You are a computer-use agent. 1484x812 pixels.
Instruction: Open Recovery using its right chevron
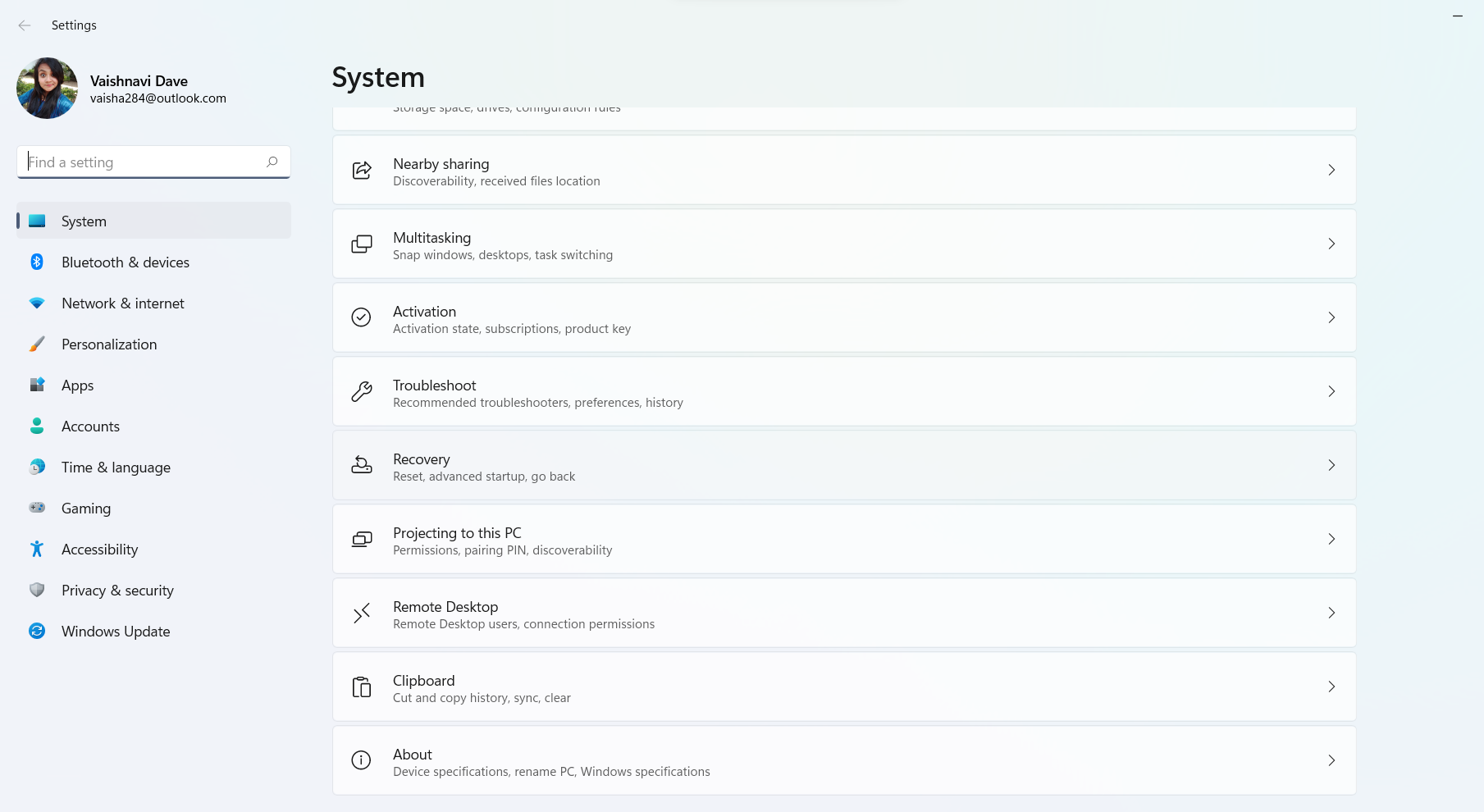point(1331,465)
